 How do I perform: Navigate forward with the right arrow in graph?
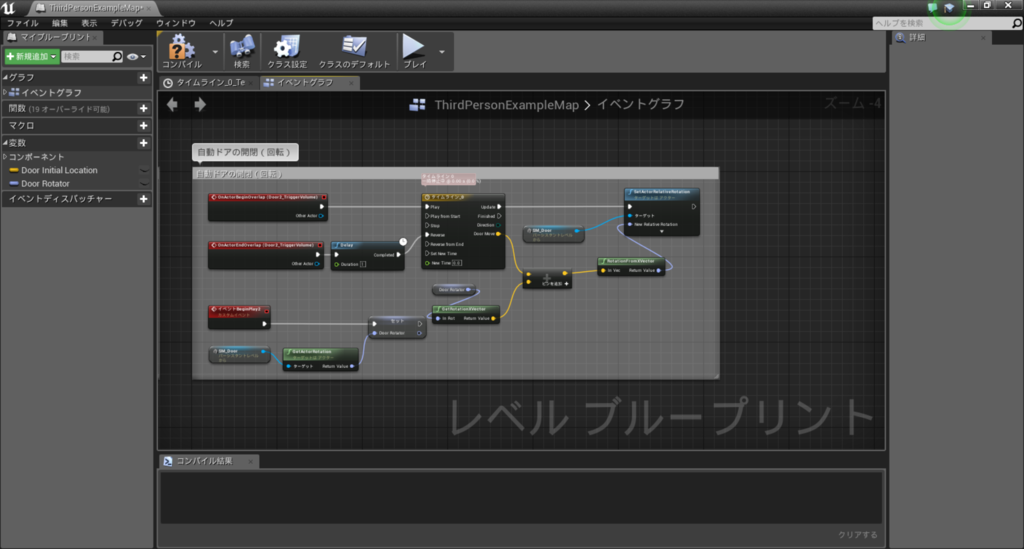coord(200,104)
